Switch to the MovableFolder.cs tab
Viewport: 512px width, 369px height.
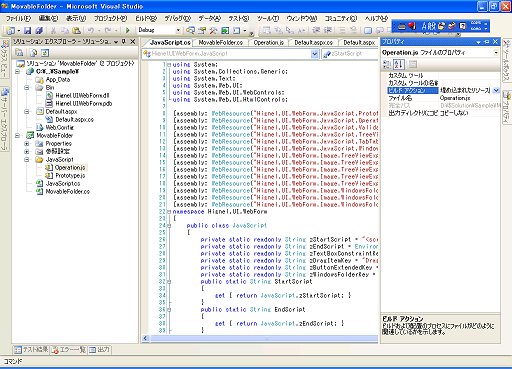pos(221,43)
